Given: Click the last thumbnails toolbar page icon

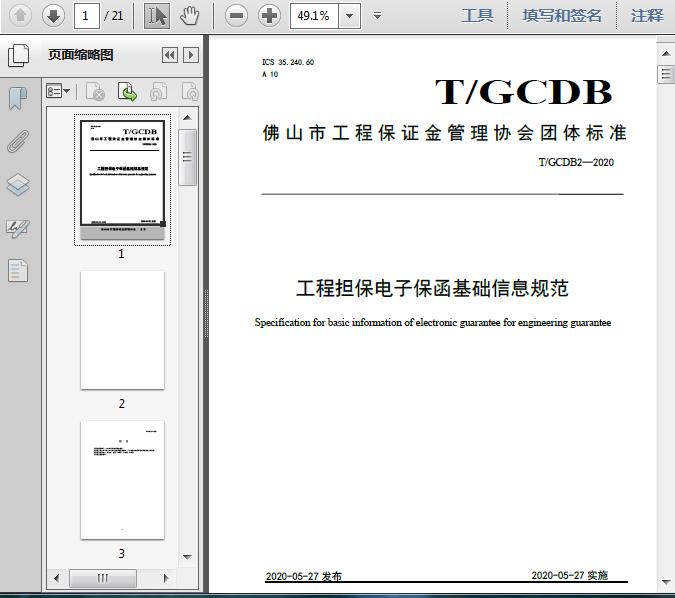Looking at the screenshot, I should point(189,91).
